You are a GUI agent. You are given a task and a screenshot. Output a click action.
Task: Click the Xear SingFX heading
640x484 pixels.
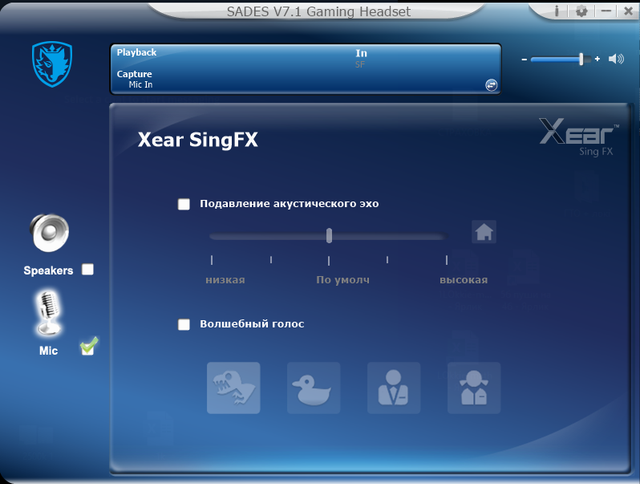point(198,140)
